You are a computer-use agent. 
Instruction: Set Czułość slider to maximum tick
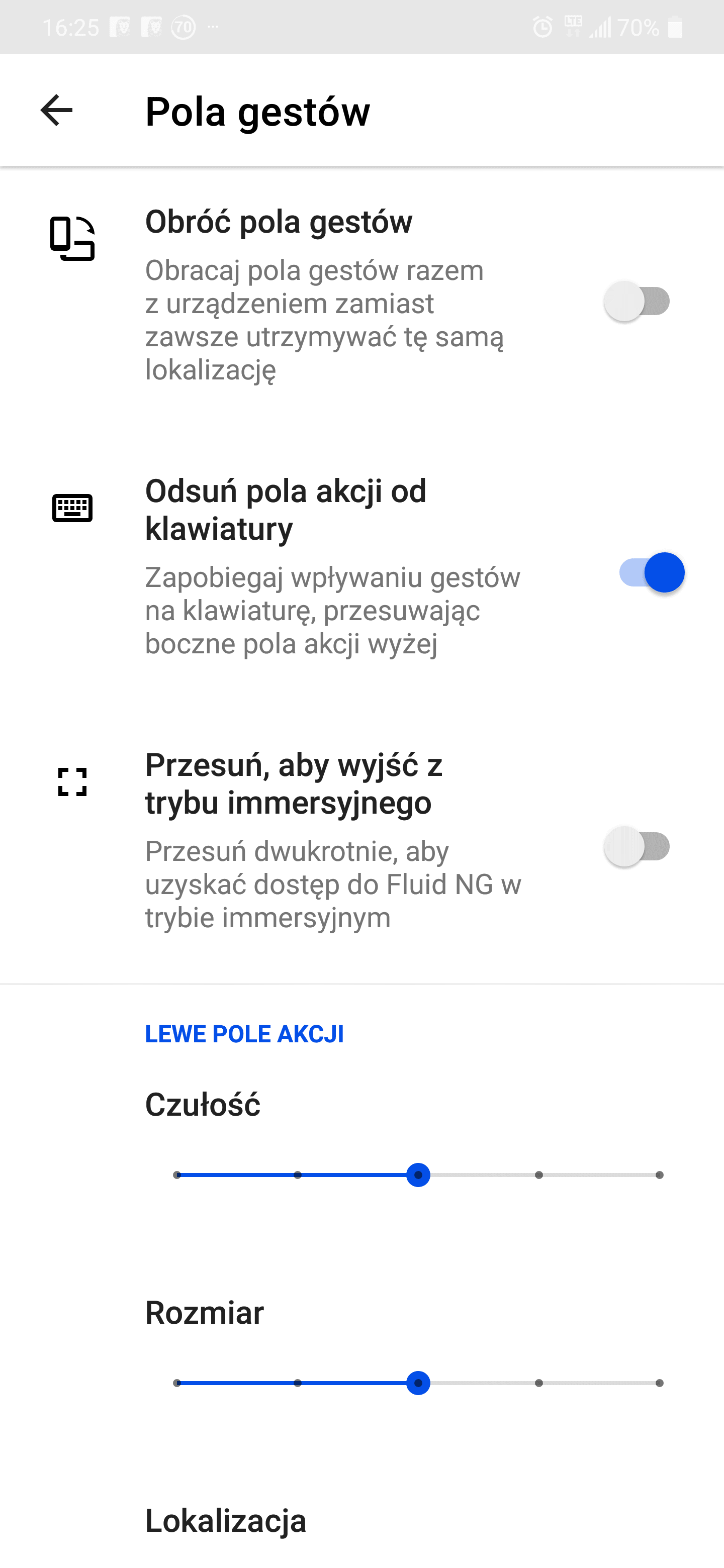[x=660, y=1175]
